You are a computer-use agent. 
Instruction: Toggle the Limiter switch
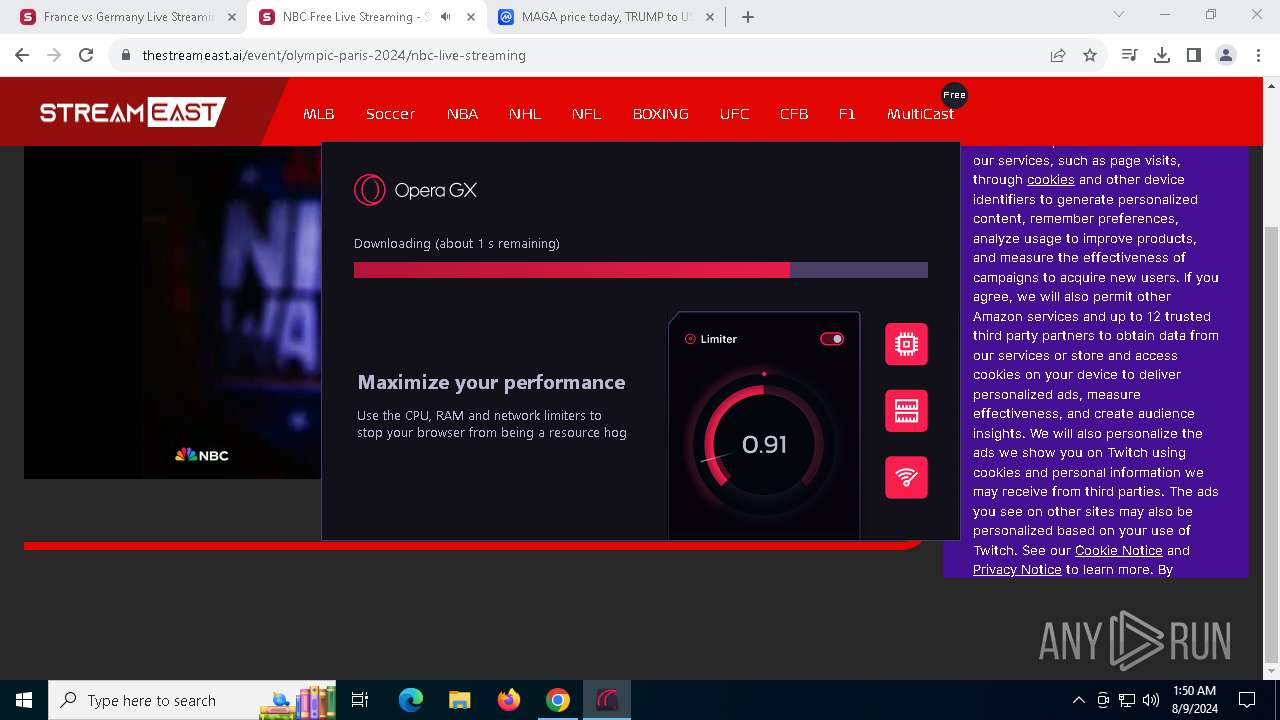[x=832, y=339]
